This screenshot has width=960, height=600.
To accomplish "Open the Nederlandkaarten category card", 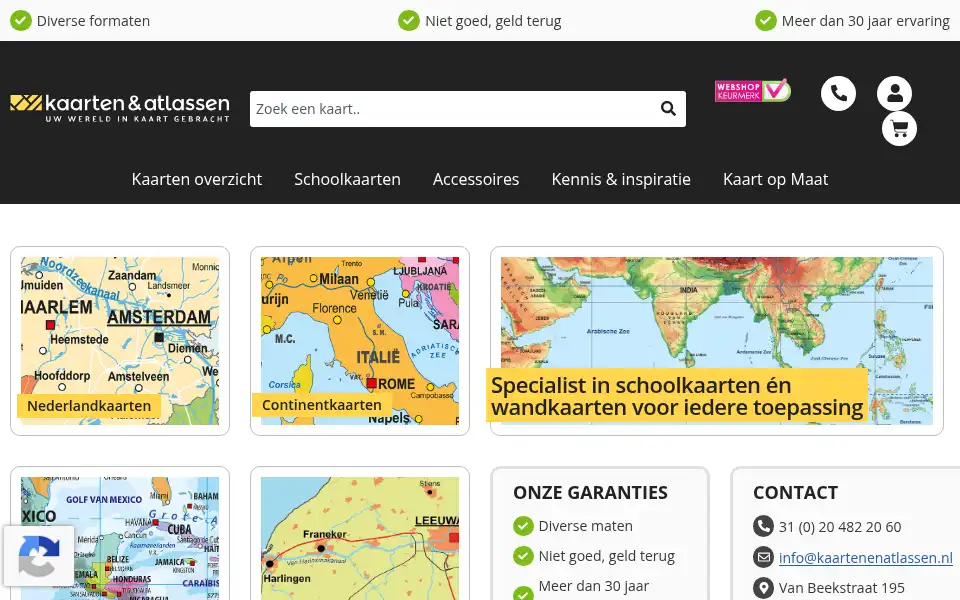I will 120,341.
